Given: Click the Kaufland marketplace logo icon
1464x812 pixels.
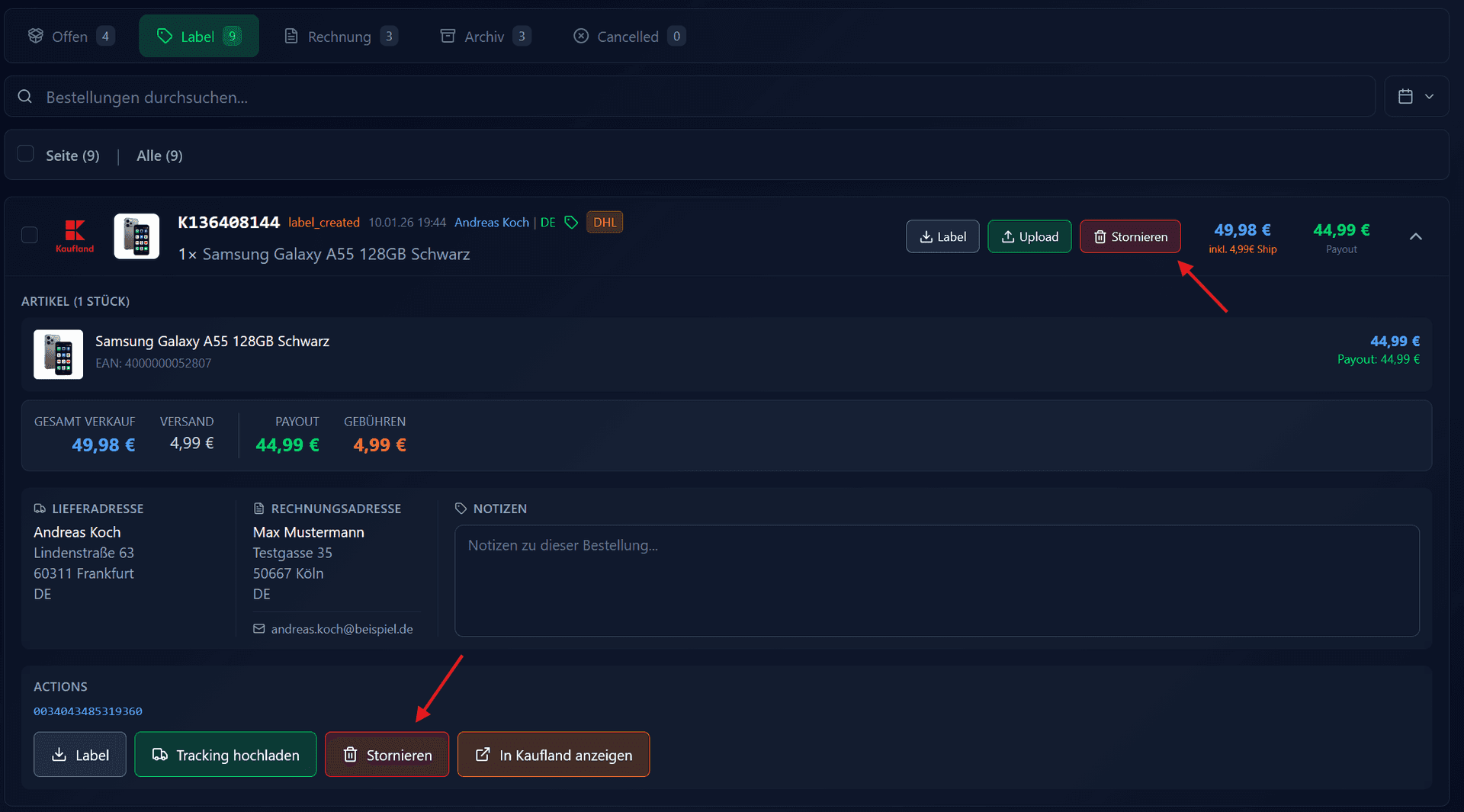Looking at the screenshot, I should coord(75,236).
